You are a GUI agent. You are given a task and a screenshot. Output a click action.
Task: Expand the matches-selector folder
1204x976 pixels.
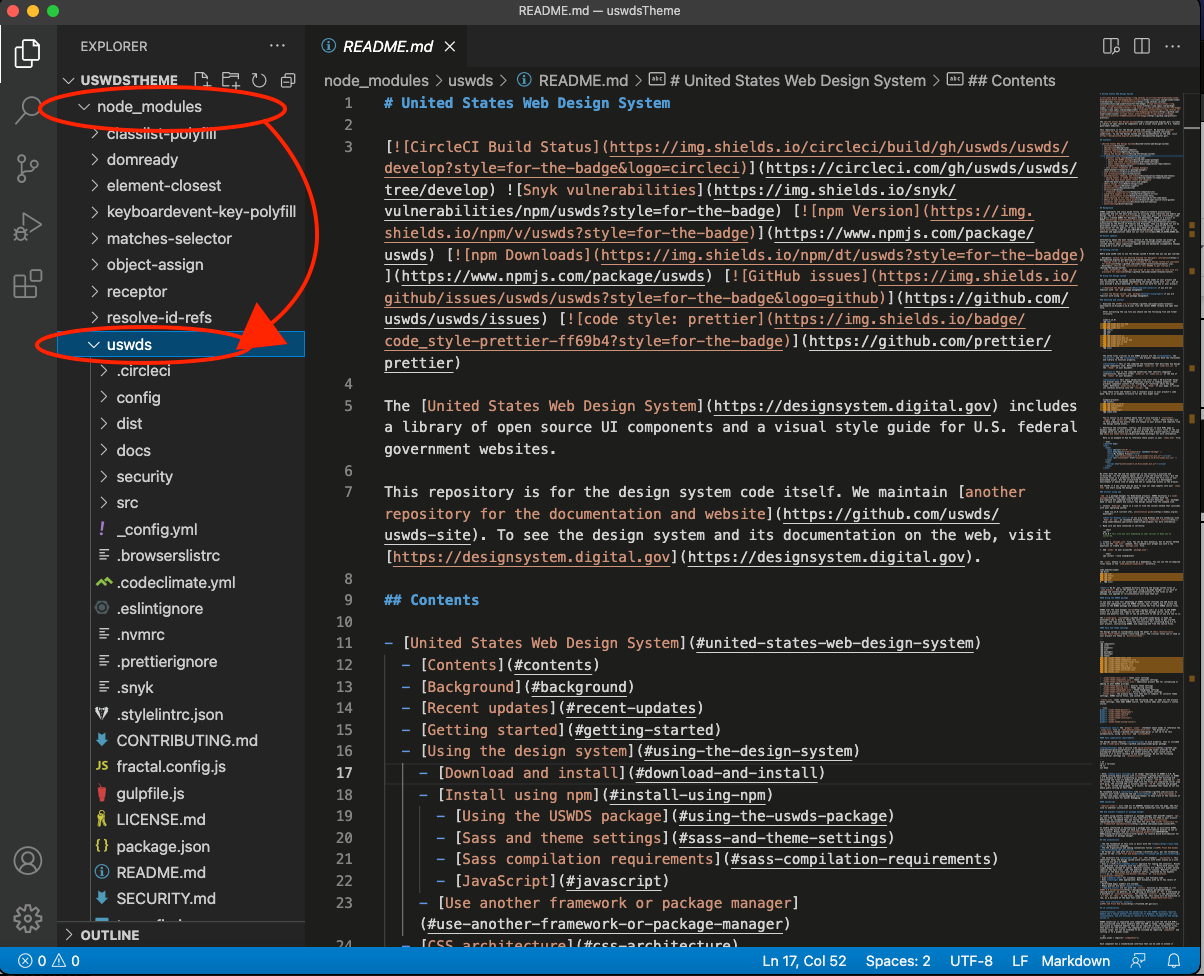click(x=181, y=239)
